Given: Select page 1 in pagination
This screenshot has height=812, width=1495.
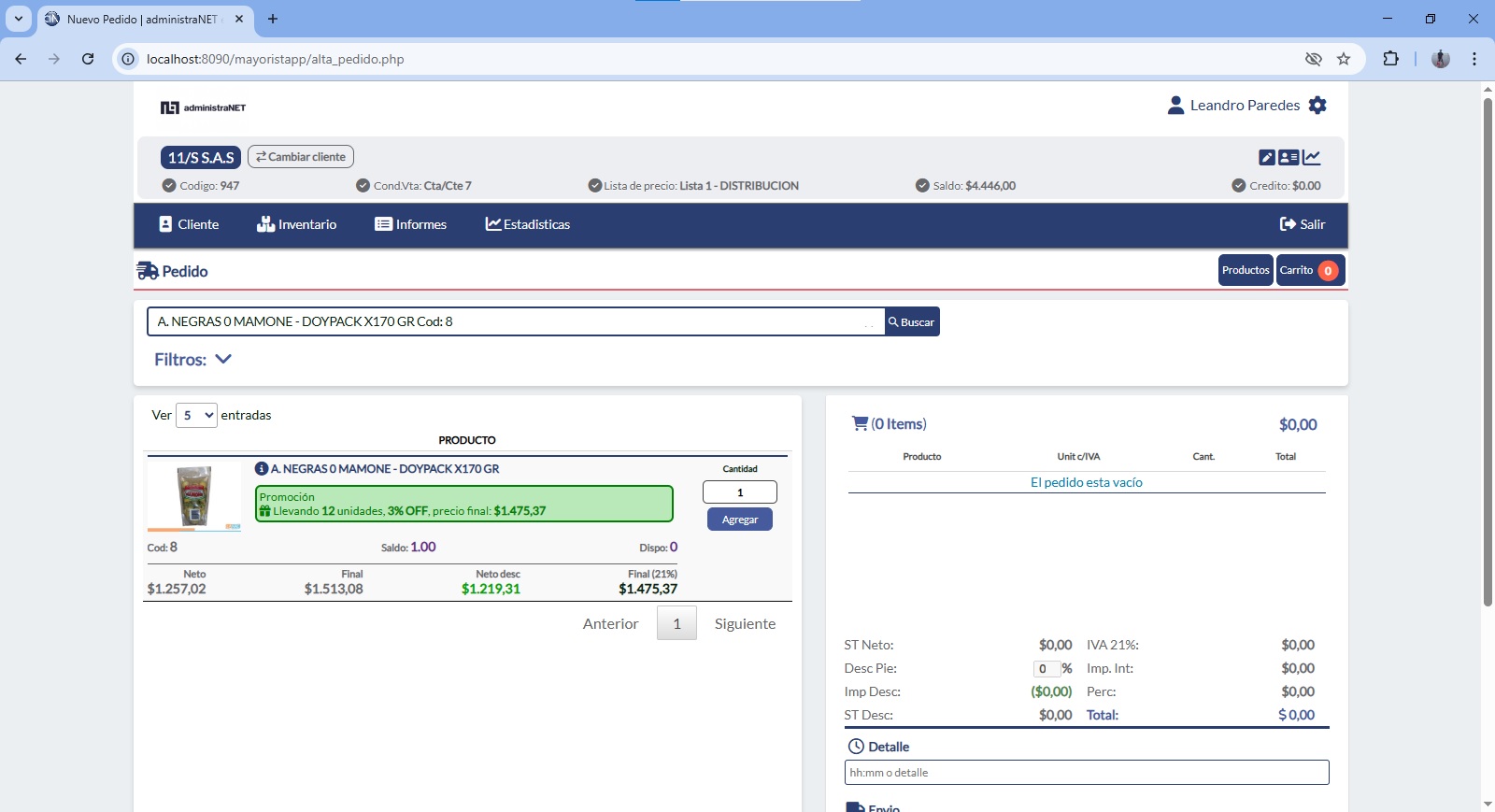Looking at the screenshot, I should pyautogui.click(x=676, y=623).
